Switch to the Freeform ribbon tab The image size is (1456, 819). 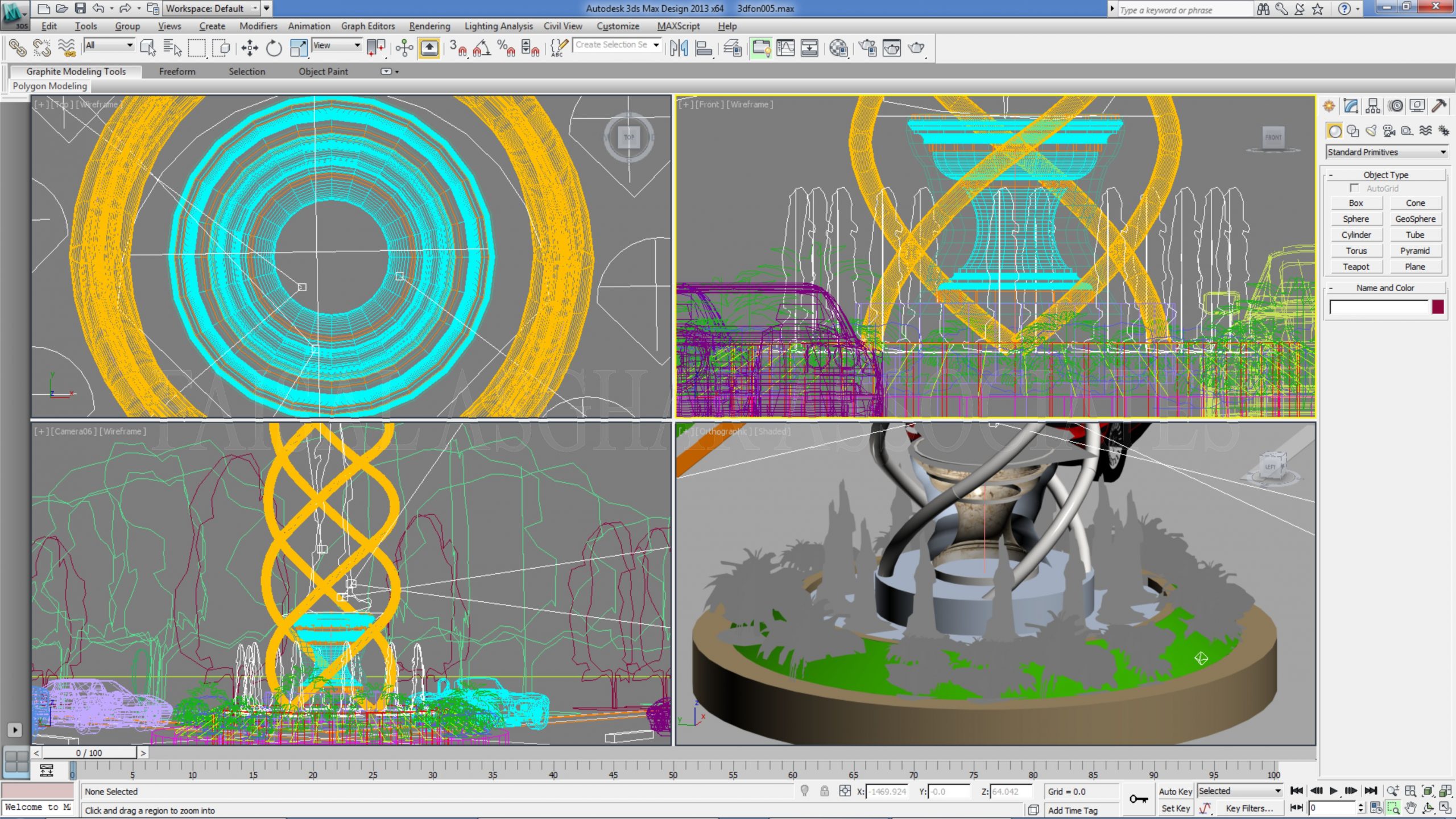tap(177, 71)
